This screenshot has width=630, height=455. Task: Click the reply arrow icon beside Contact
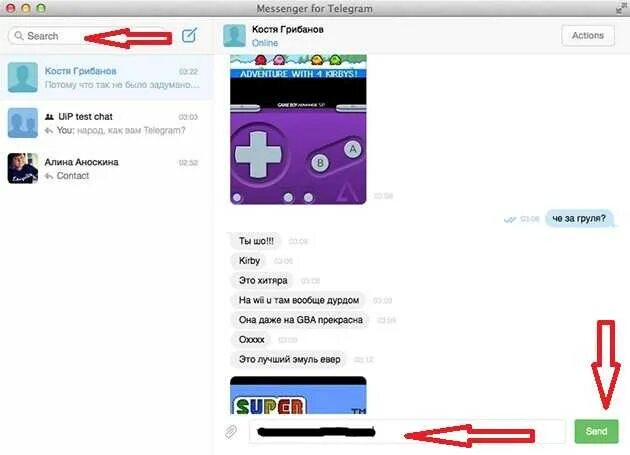point(49,176)
